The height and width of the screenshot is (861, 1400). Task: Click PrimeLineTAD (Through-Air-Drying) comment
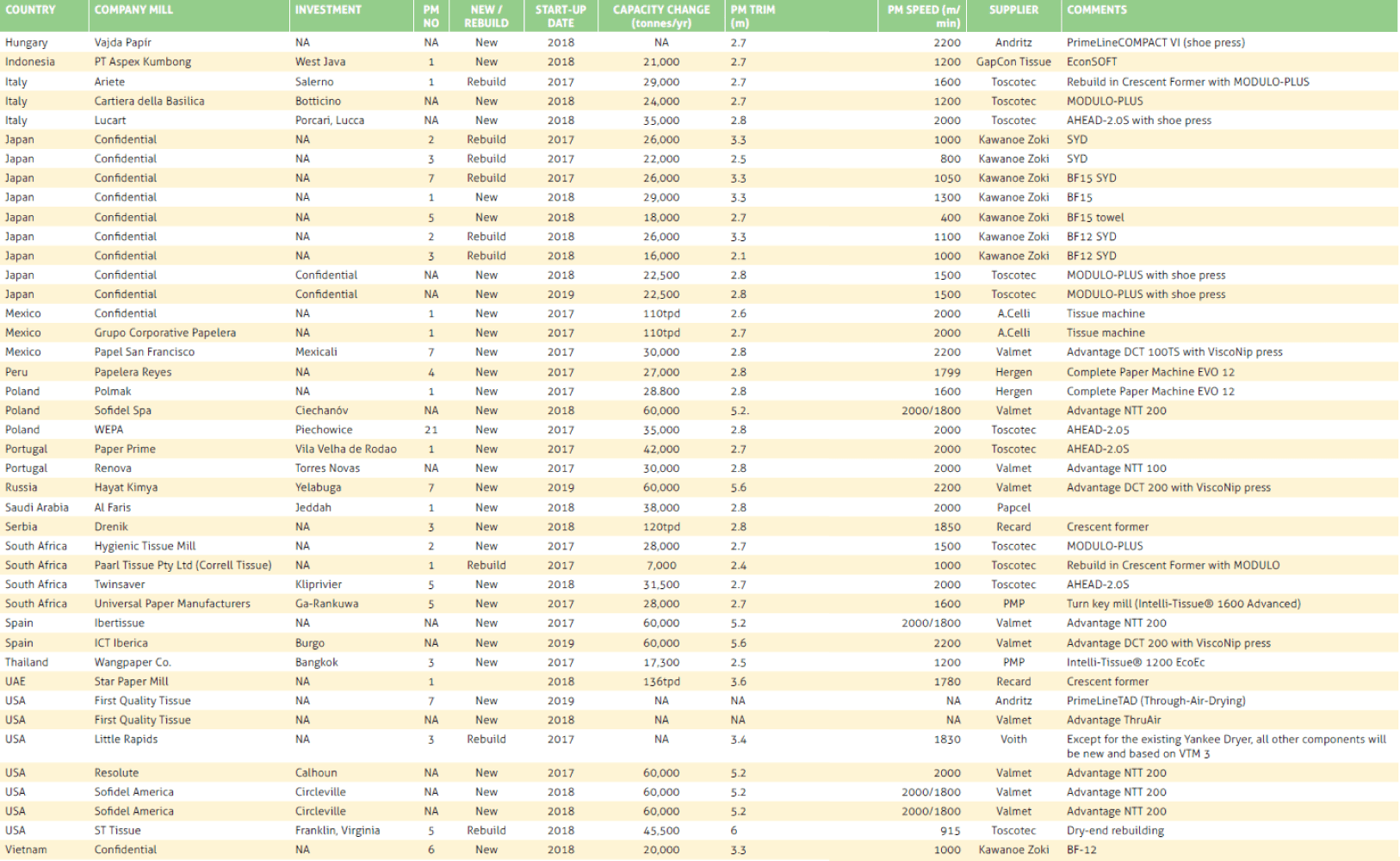point(1156,701)
